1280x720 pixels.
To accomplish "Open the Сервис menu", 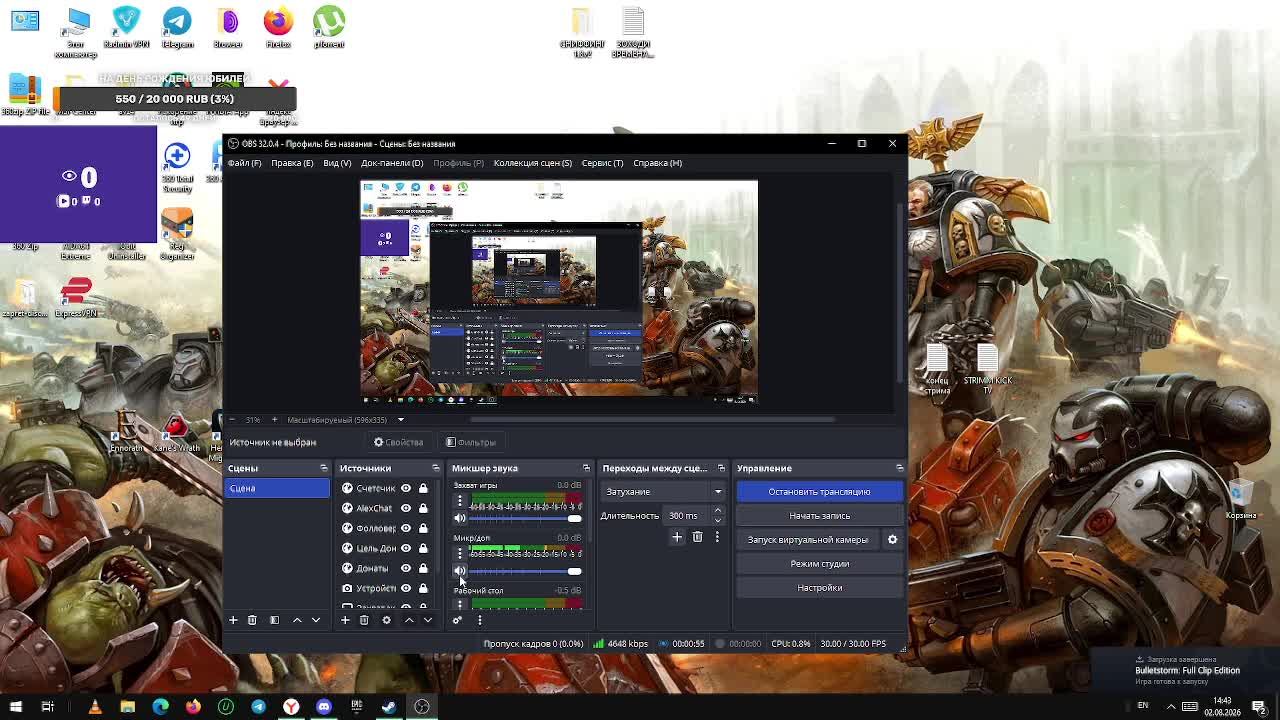I will (x=602, y=163).
